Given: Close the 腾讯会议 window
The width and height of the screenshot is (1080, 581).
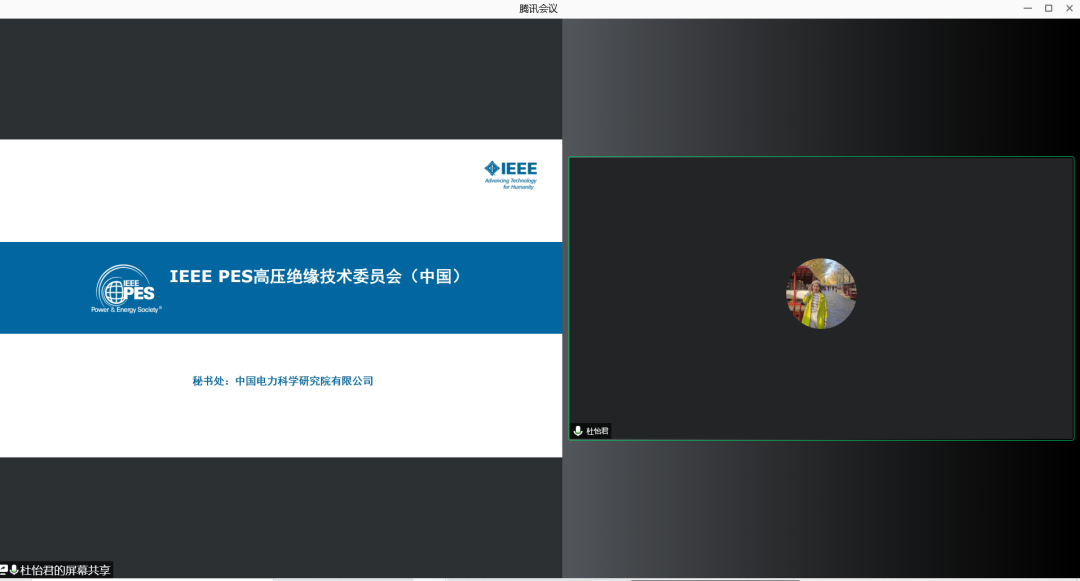Looking at the screenshot, I should click(1070, 8).
